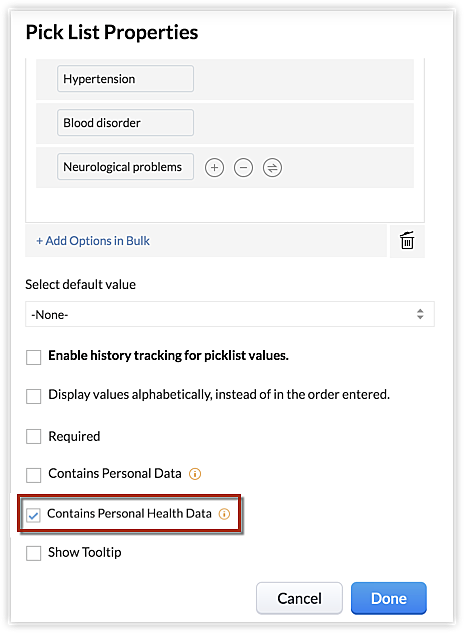The width and height of the screenshot is (464, 633).
Task: Click info icon beside Personal Health Data
Action: (224, 514)
